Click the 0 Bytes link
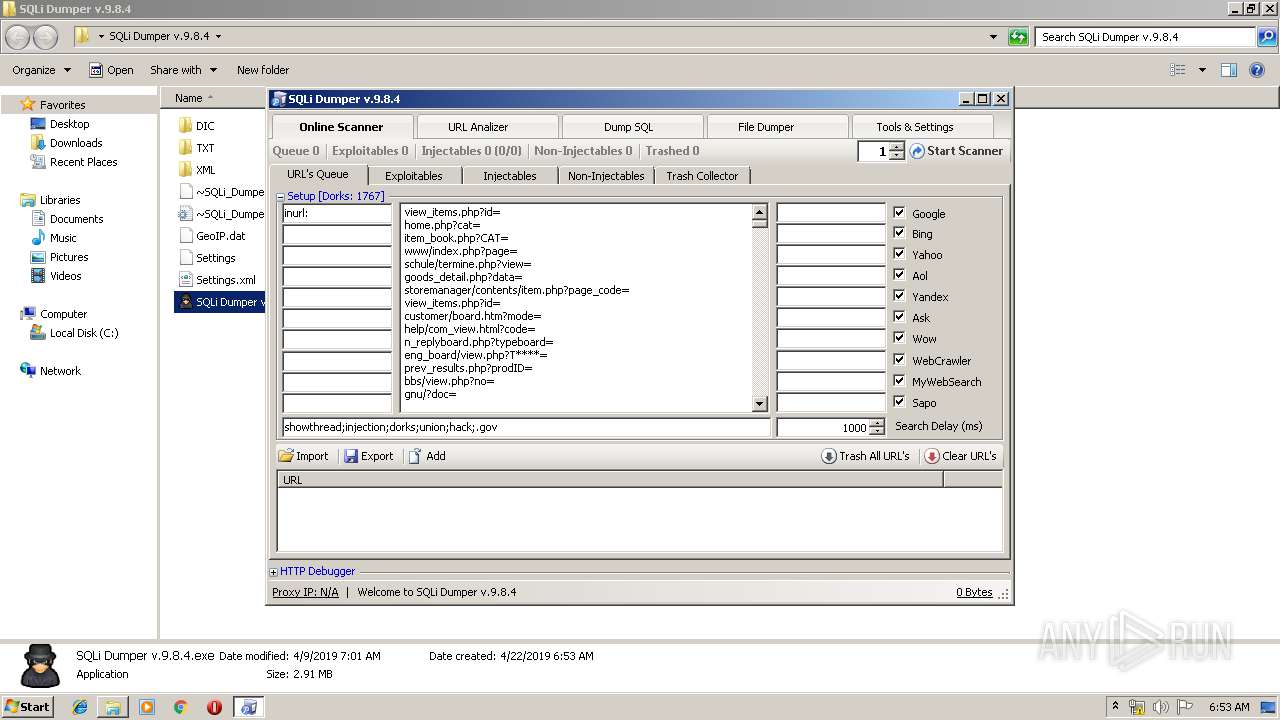Image resolution: width=1280 pixels, height=720 pixels. (974, 592)
